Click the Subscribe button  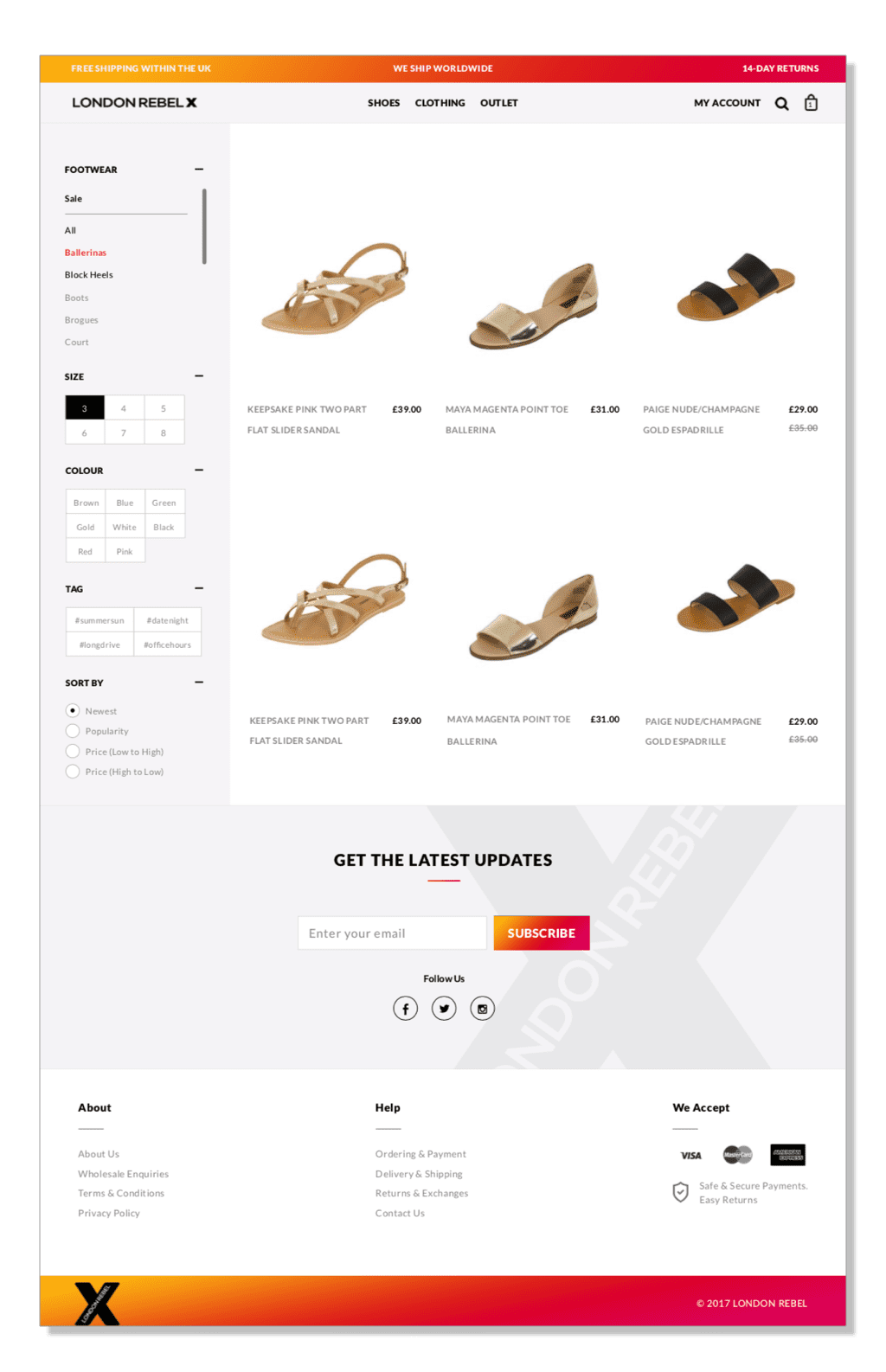[x=542, y=933]
